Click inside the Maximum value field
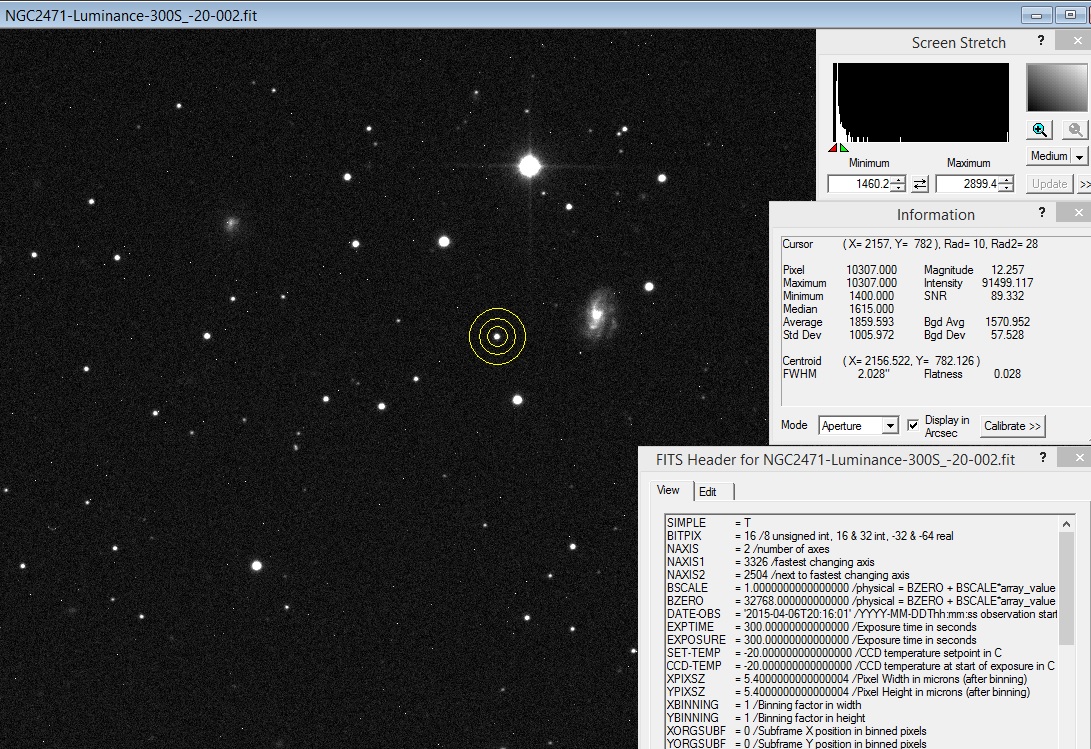 [965, 183]
